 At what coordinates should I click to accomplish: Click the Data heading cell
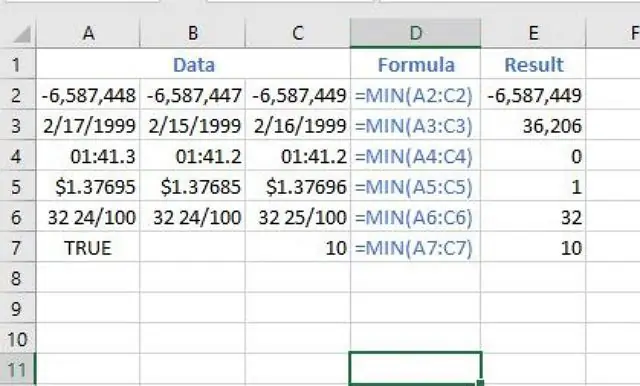(193, 64)
